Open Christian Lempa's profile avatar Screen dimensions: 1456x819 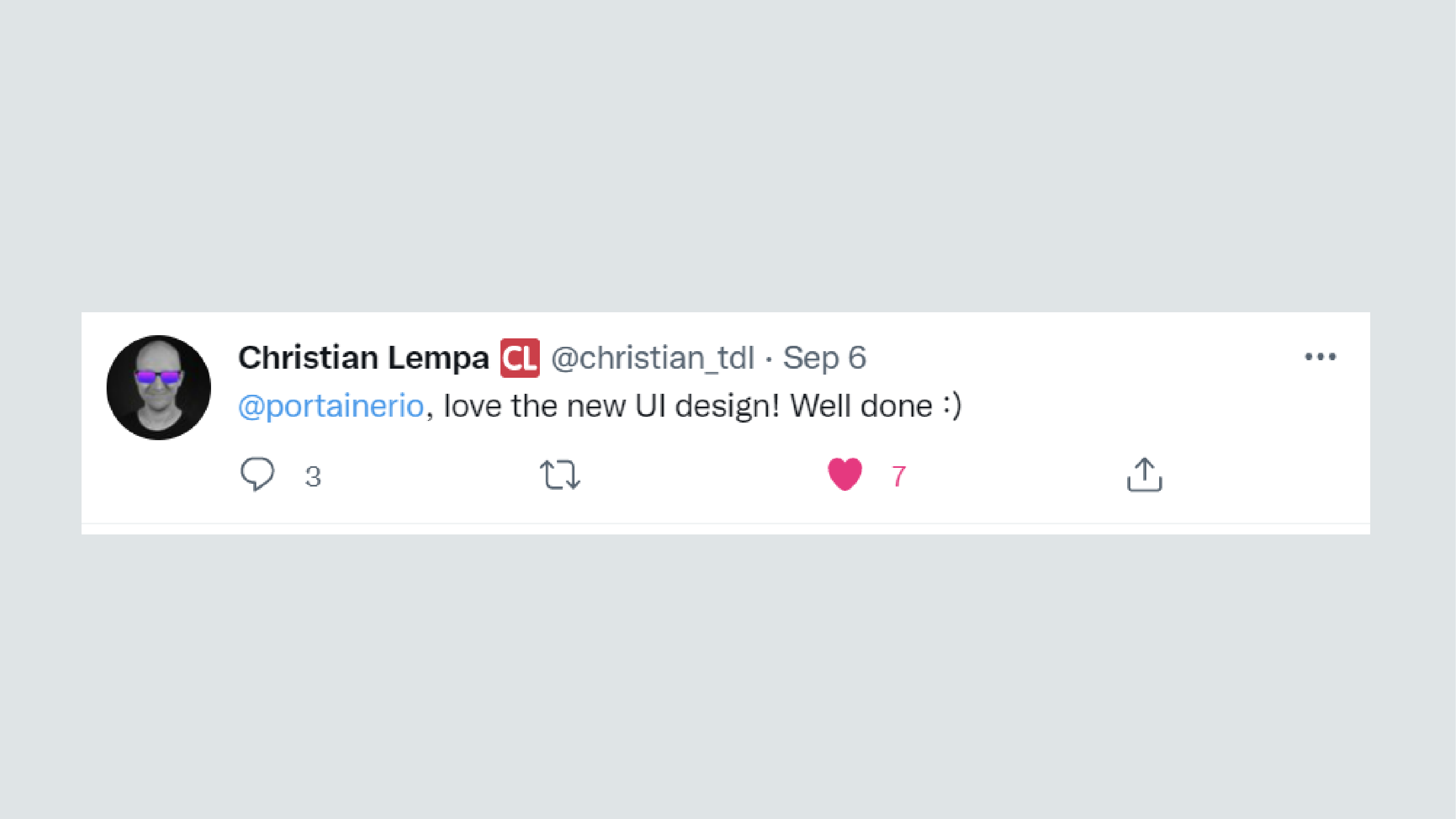[x=159, y=387]
